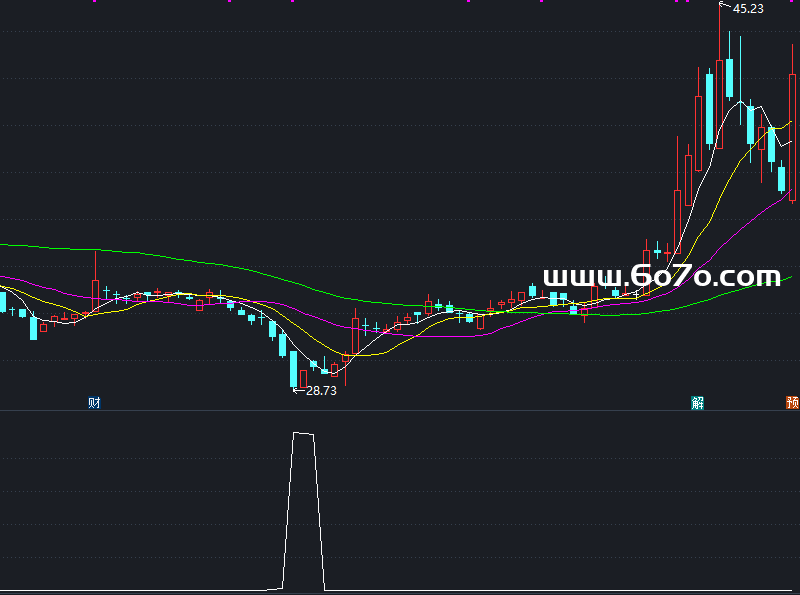This screenshot has width=800, height=595.
Task: Select the red candle above the 财 marker
Action: [96, 293]
